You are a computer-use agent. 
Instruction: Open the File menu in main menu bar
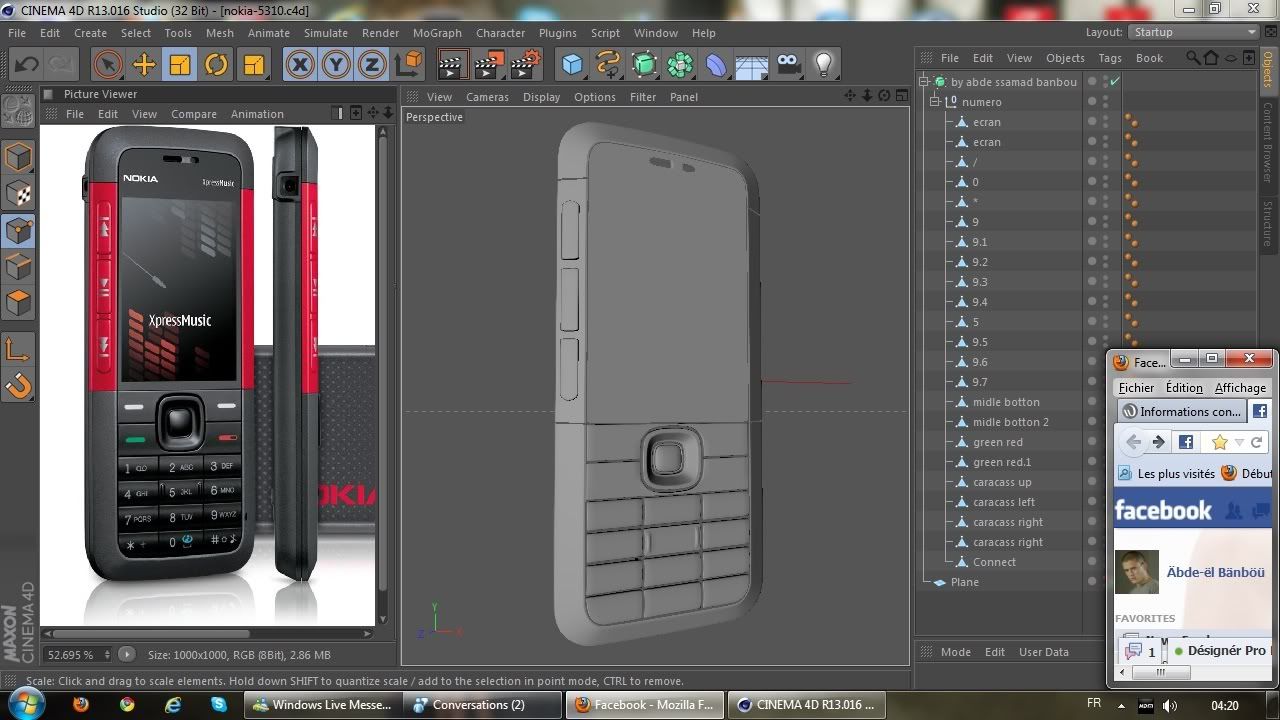pyautogui.click(x=17, y=33)
